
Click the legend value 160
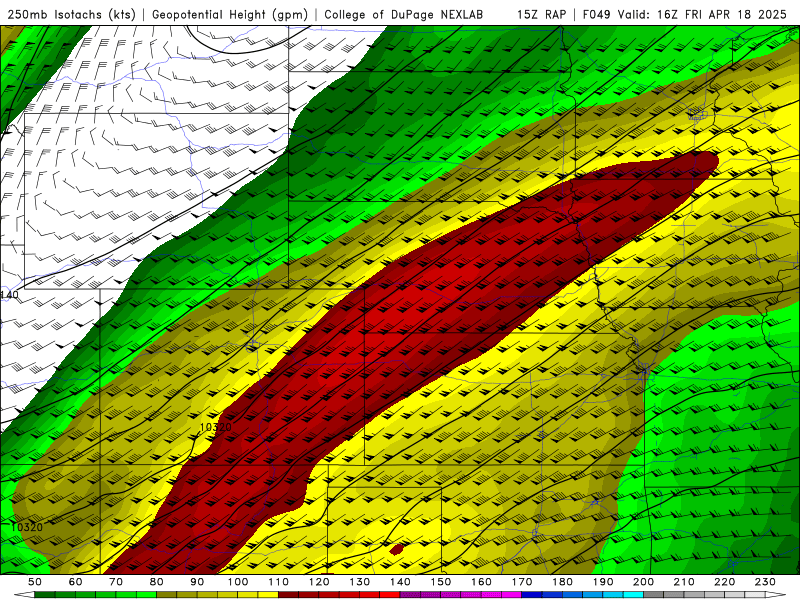click(x=481, y=582)
